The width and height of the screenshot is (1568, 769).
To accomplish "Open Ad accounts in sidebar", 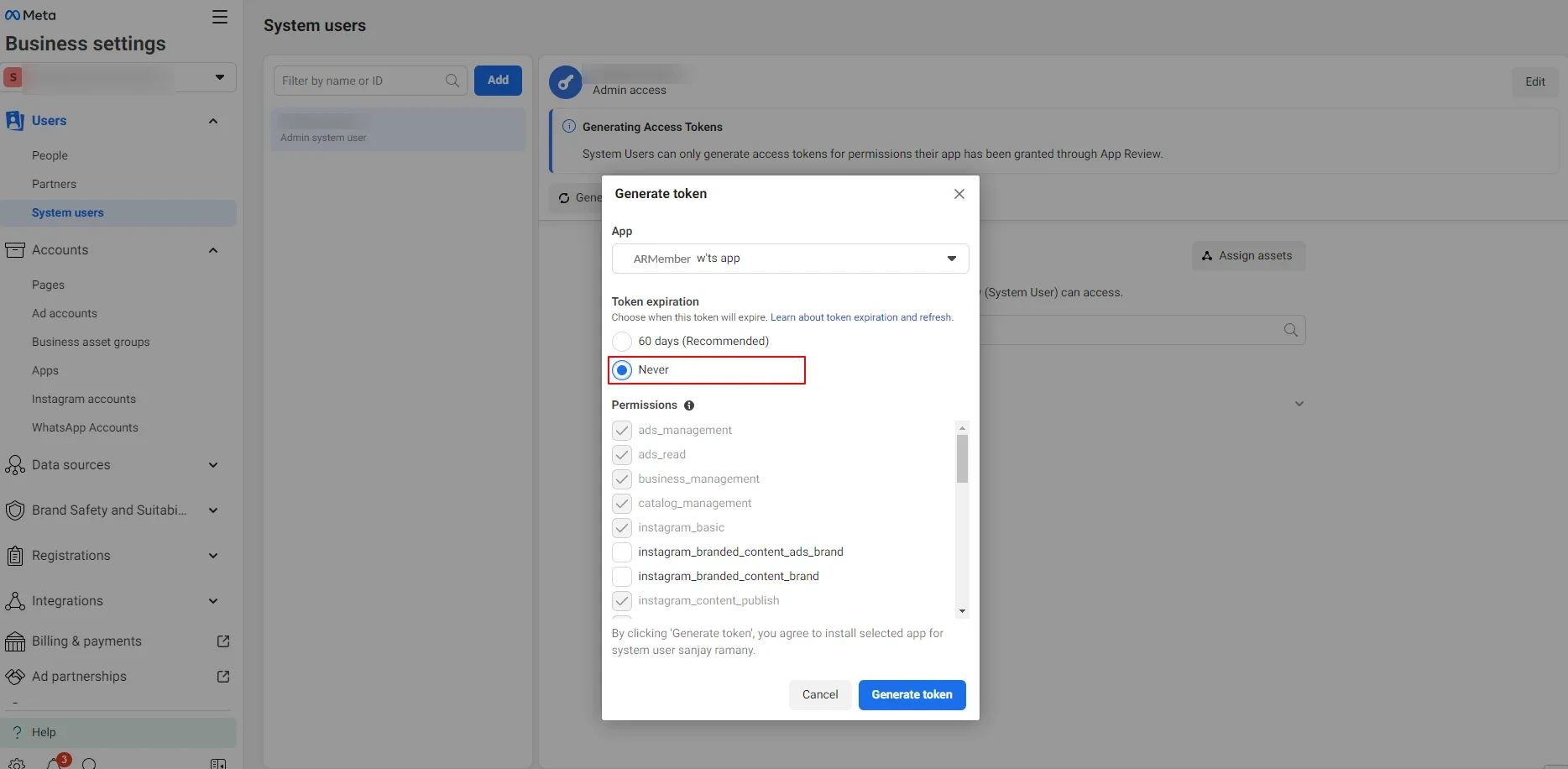I will click(x=65, y=313).
